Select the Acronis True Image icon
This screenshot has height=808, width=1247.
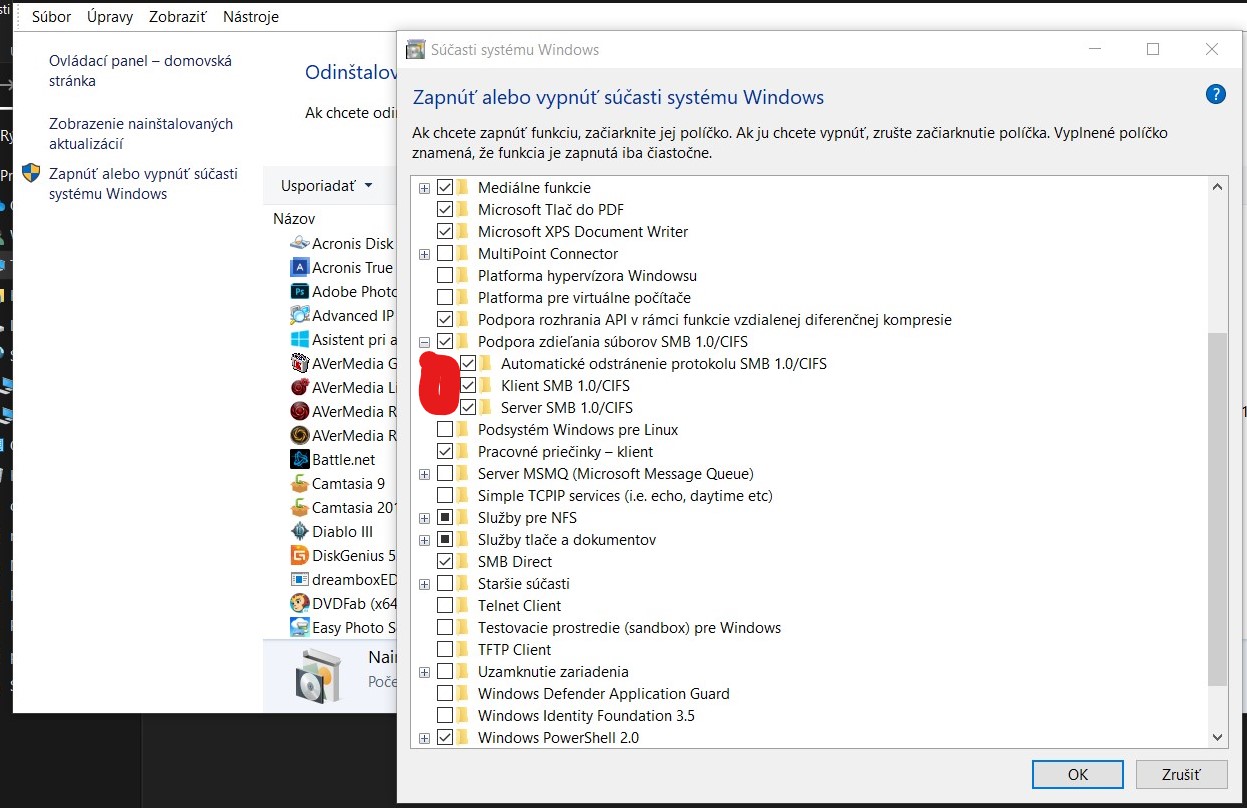[299, 268]
